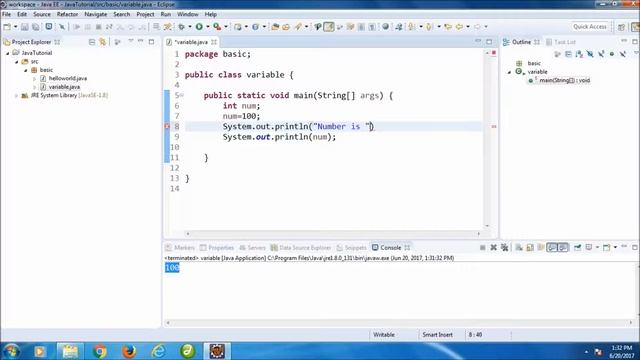Screen dimensions: 640x360
Task: Minimize the Project Explorer view
Action: click(141, 42)
